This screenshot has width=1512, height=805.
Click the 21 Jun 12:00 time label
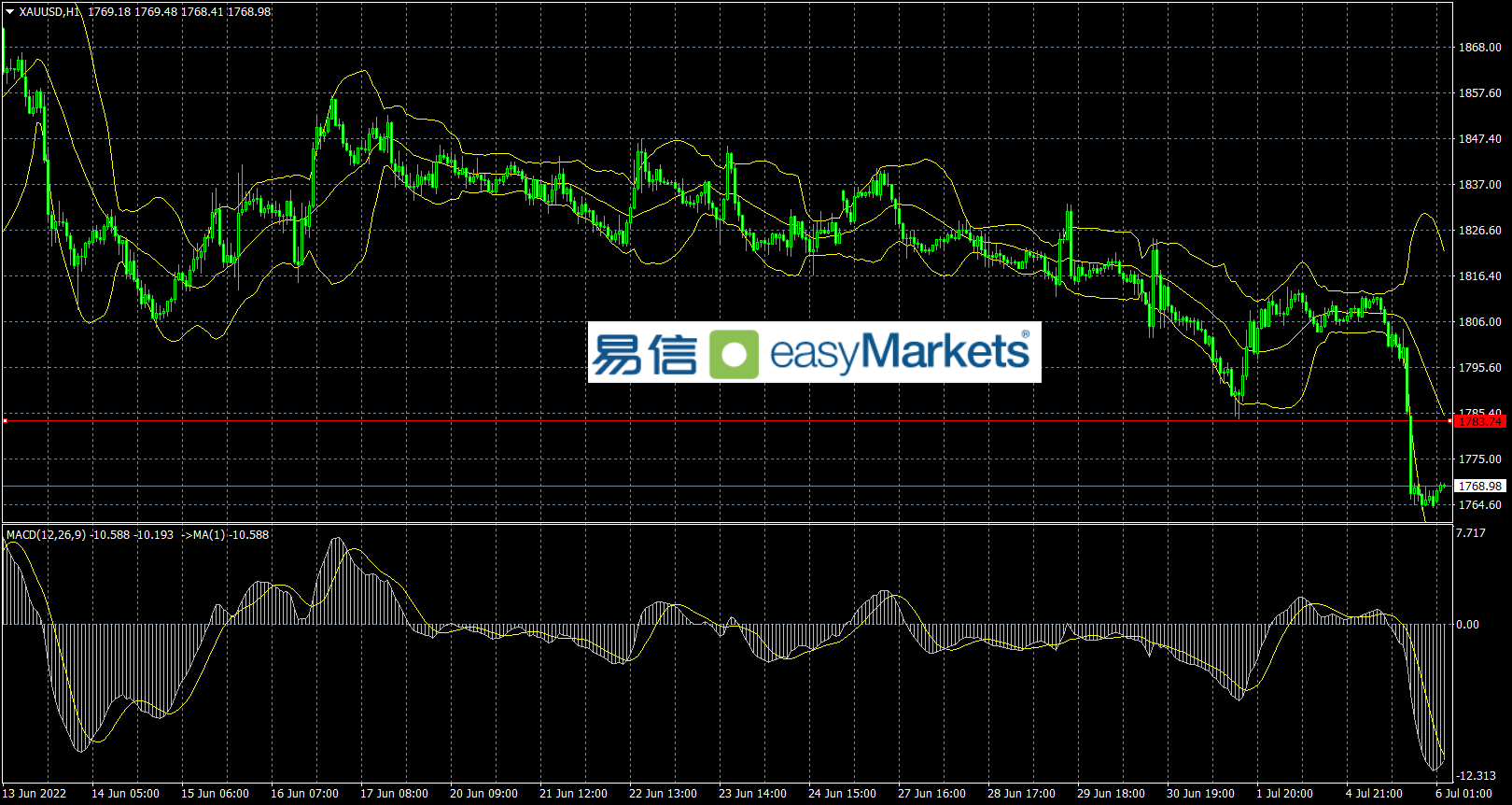pos(573,794)
